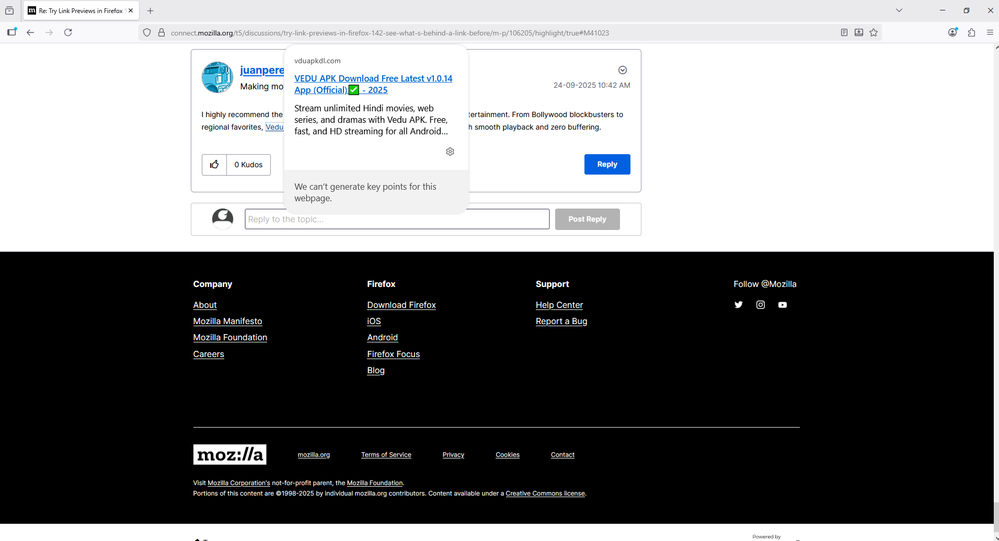
Task: Bookmark this page with the star icon
Action: [x=873, y=32]
